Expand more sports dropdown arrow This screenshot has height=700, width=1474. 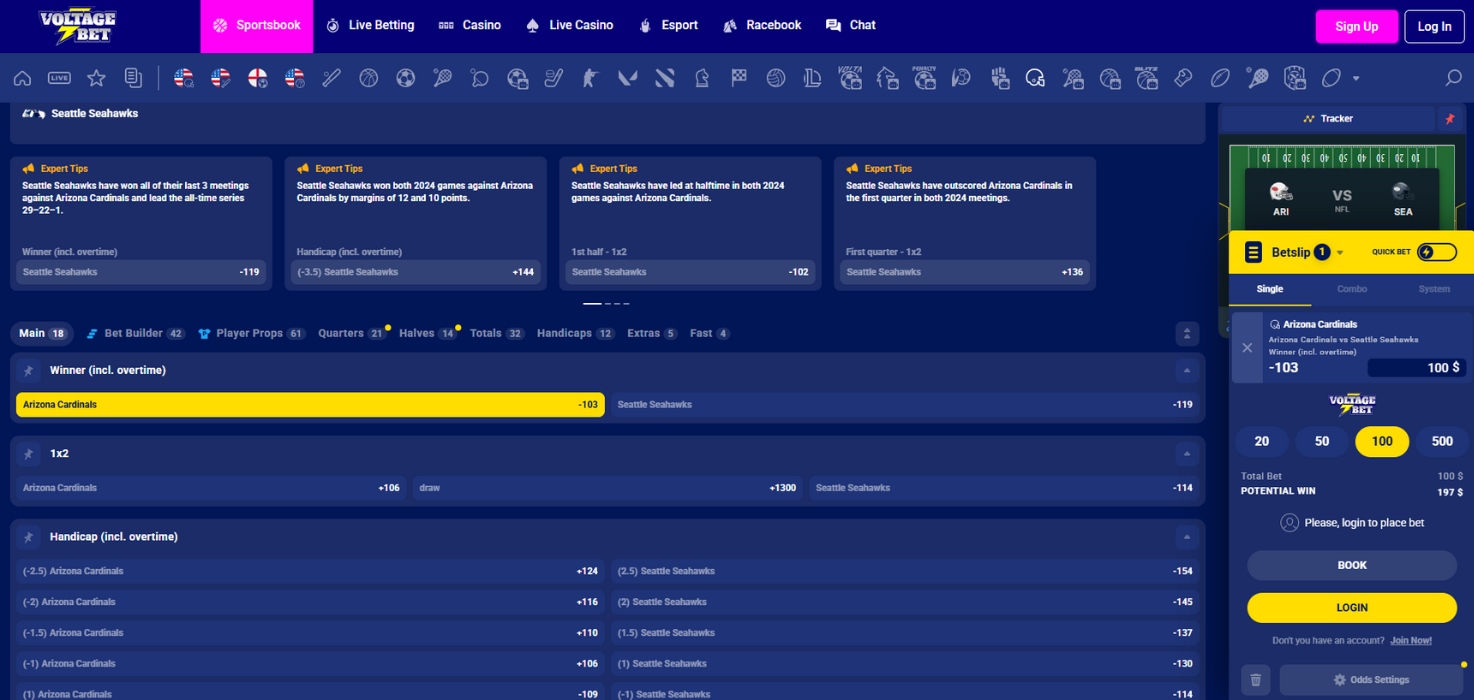click(1356, 78)
